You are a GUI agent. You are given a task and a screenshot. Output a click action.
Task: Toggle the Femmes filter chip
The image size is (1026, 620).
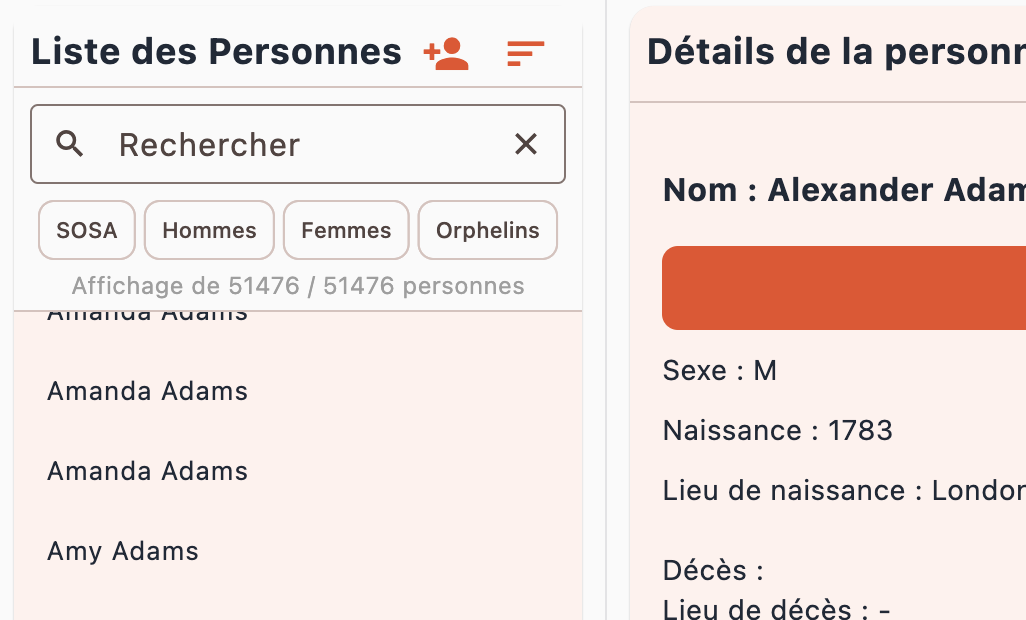(x=346, y=230)
